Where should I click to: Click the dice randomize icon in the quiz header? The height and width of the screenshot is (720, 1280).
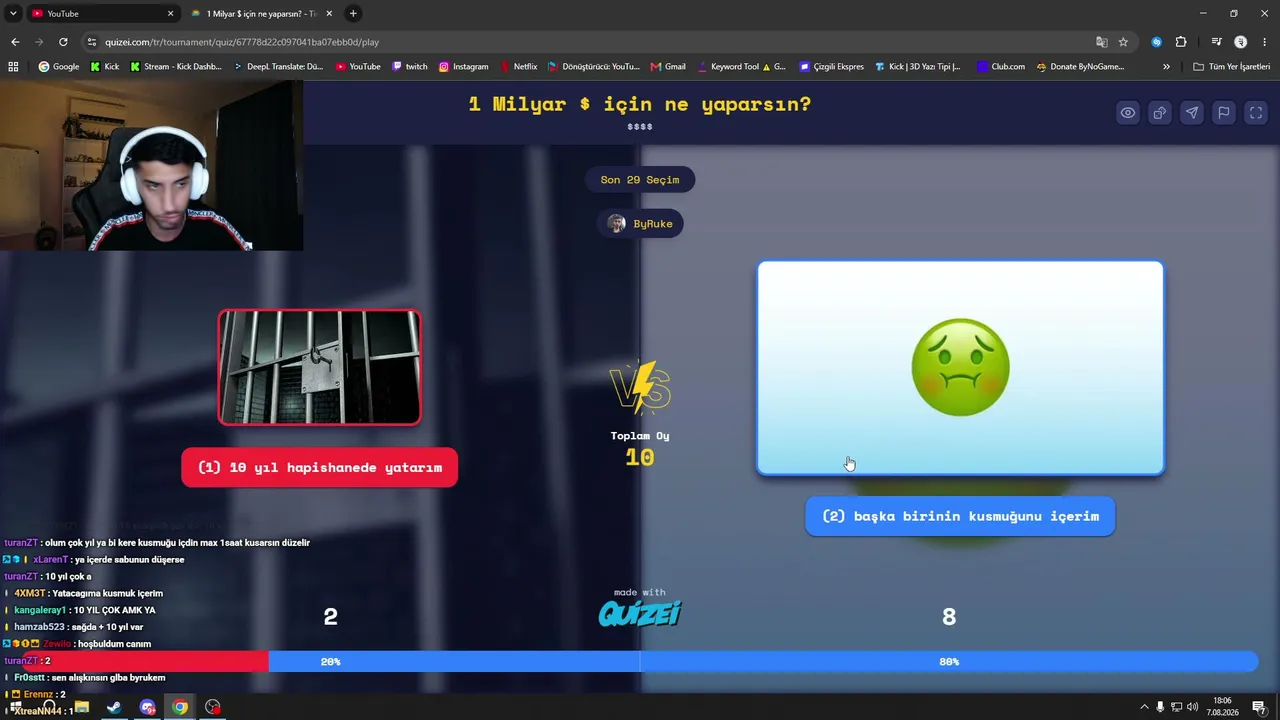[1159, 113]
